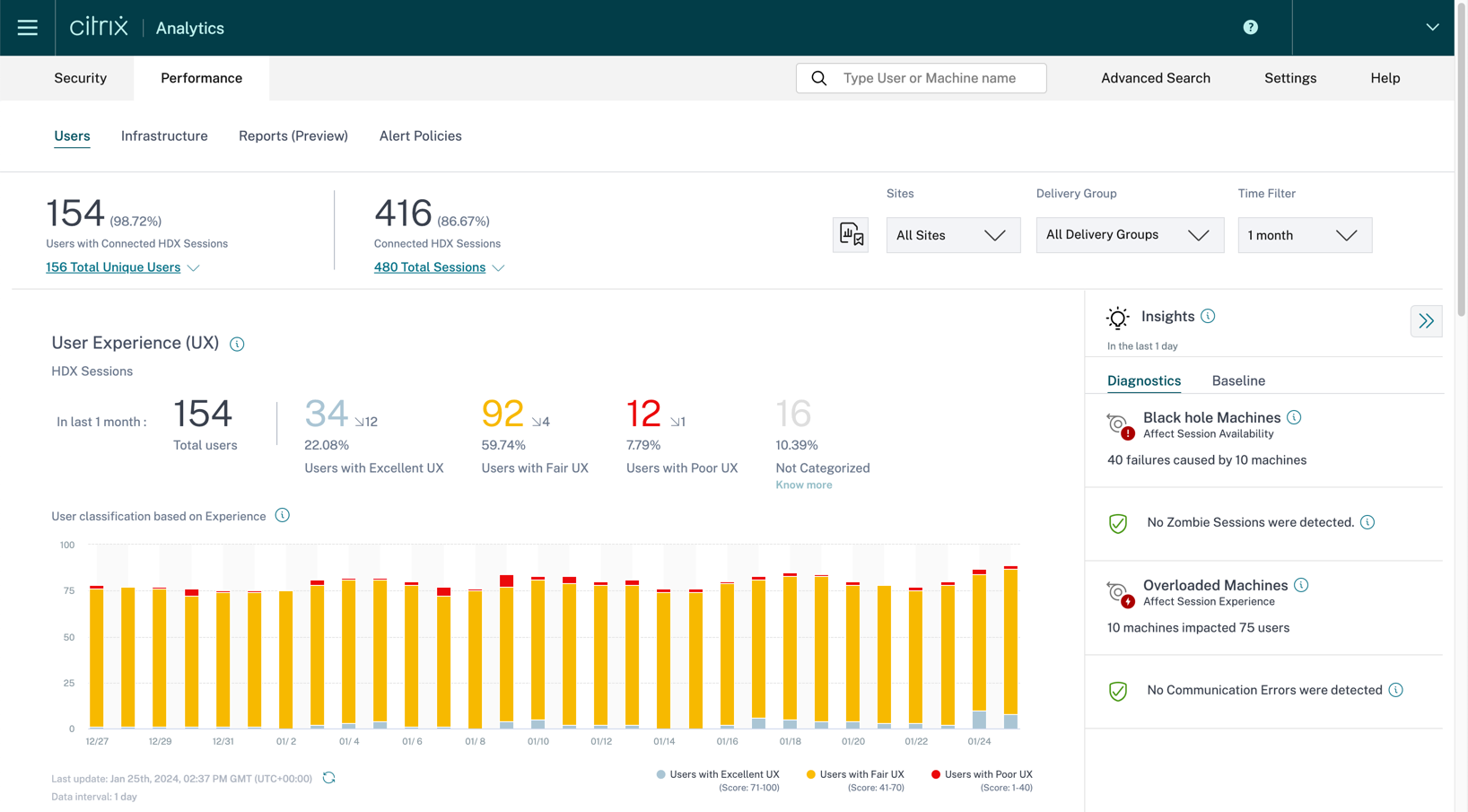Click the bookmark report icon beside Sites

[850, 235]
